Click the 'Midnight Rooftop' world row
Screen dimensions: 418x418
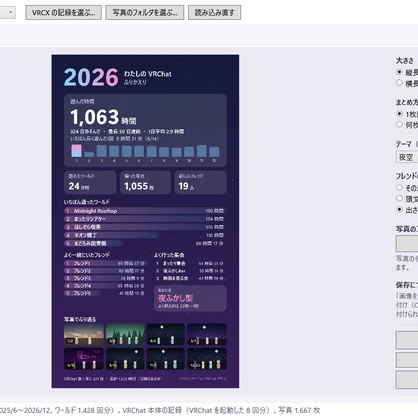coord(145,211)
